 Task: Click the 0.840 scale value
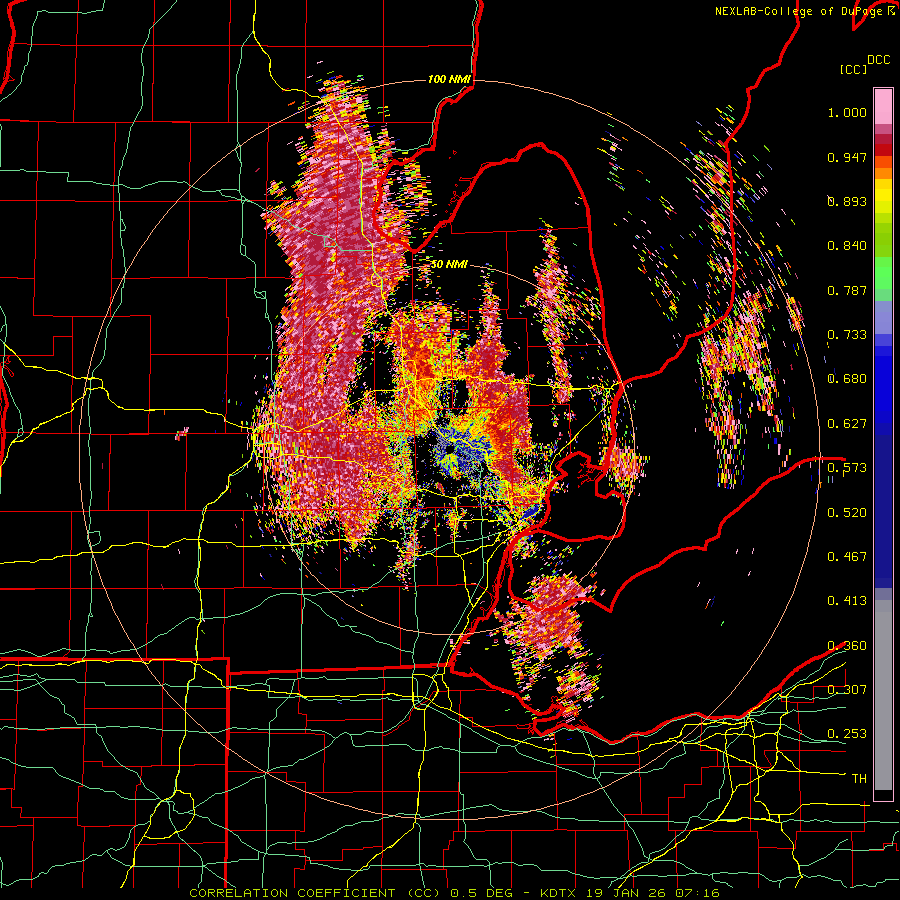847,246
